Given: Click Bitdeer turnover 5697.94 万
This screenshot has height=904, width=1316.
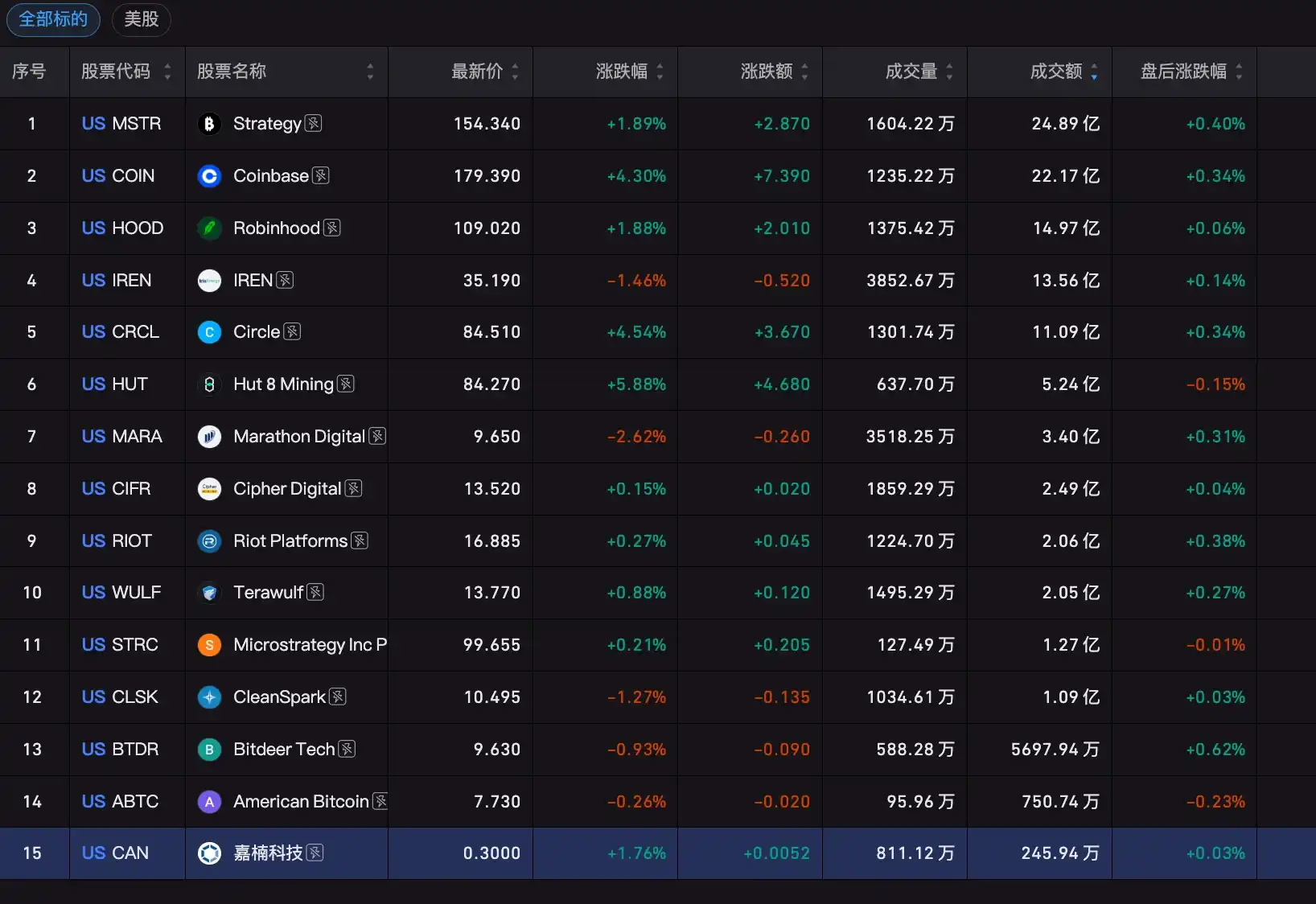Looking at the screenshot, I should click(x=1055, y=750).
